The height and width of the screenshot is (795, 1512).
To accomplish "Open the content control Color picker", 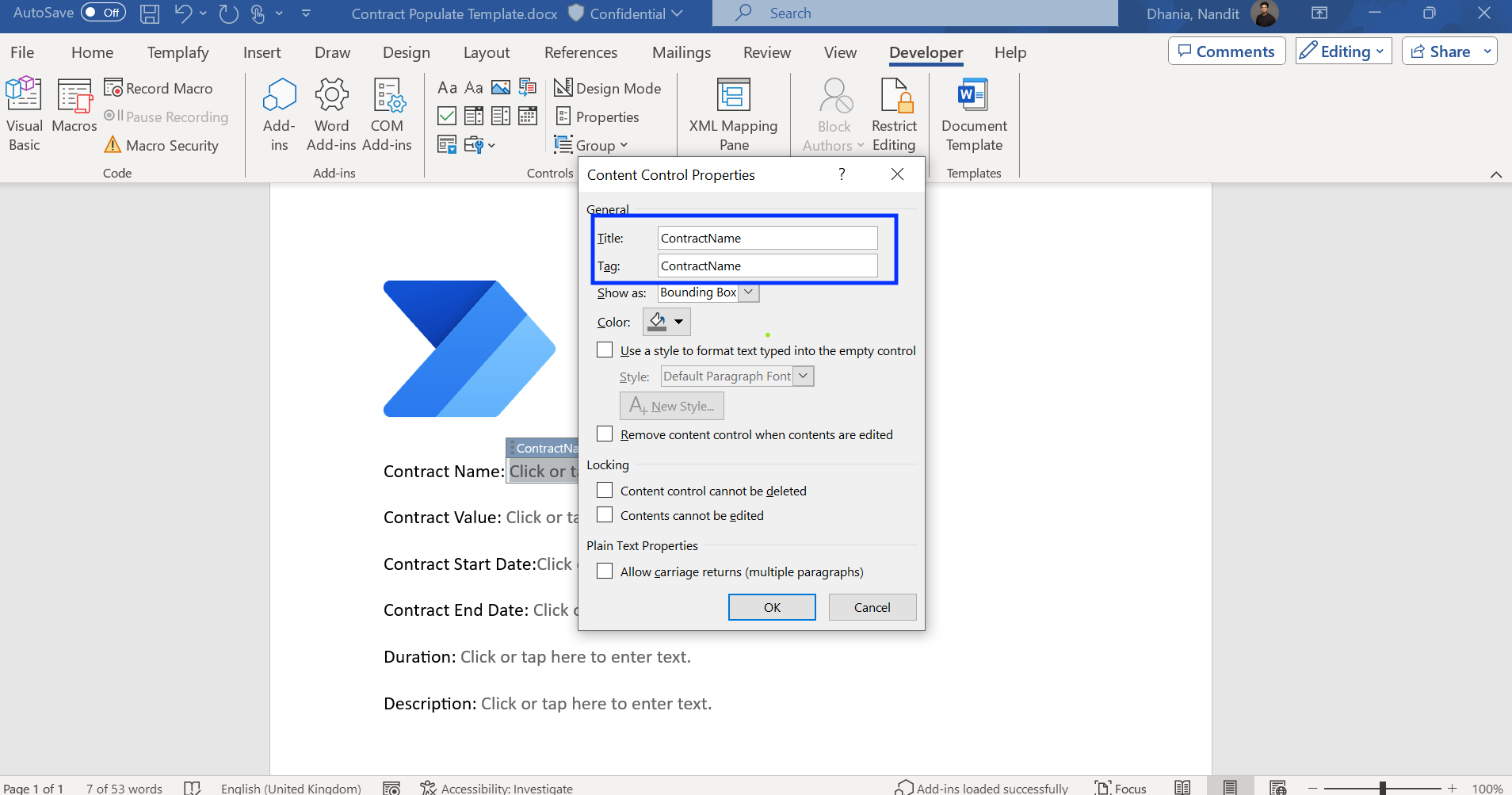I will (x=666, y=321).
